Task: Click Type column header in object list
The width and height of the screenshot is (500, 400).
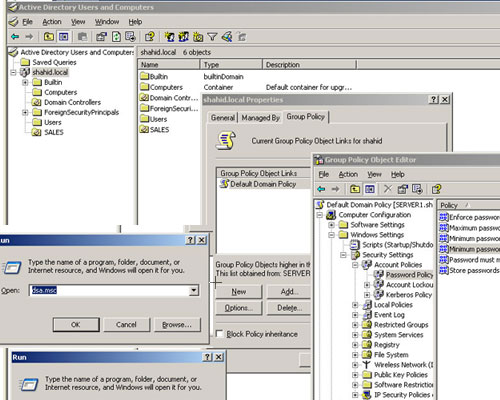Action: (x=231, y=65)
